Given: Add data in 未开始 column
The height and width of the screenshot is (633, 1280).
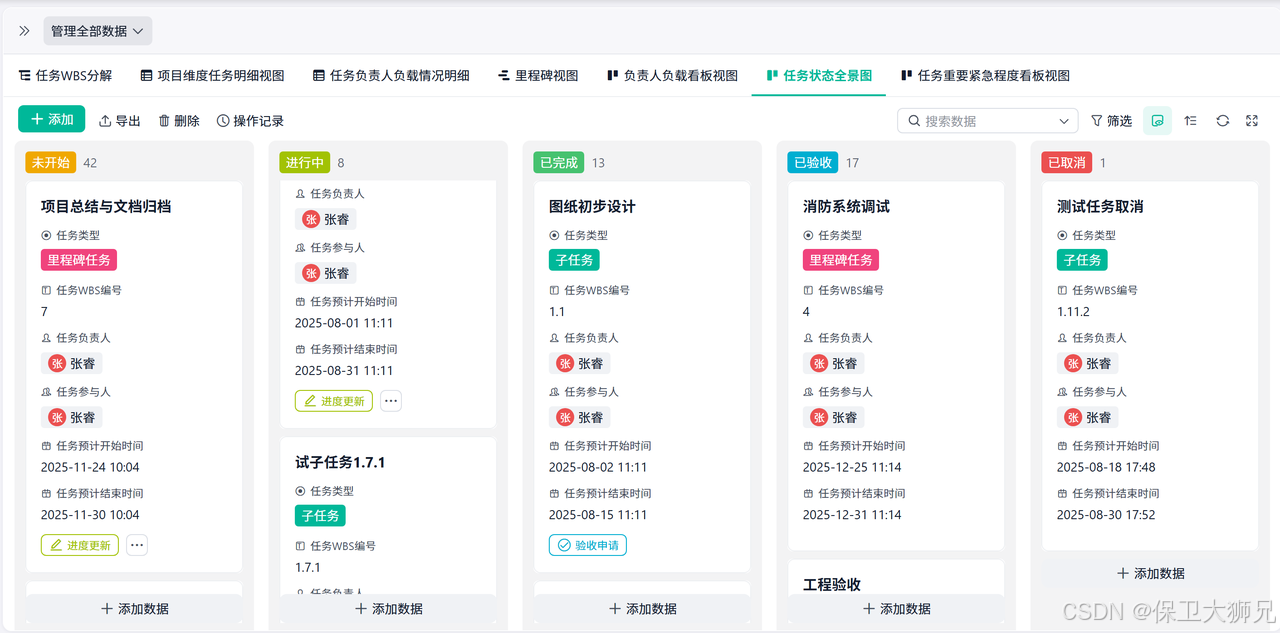Looking at the screenshot, I should (135, 608).
